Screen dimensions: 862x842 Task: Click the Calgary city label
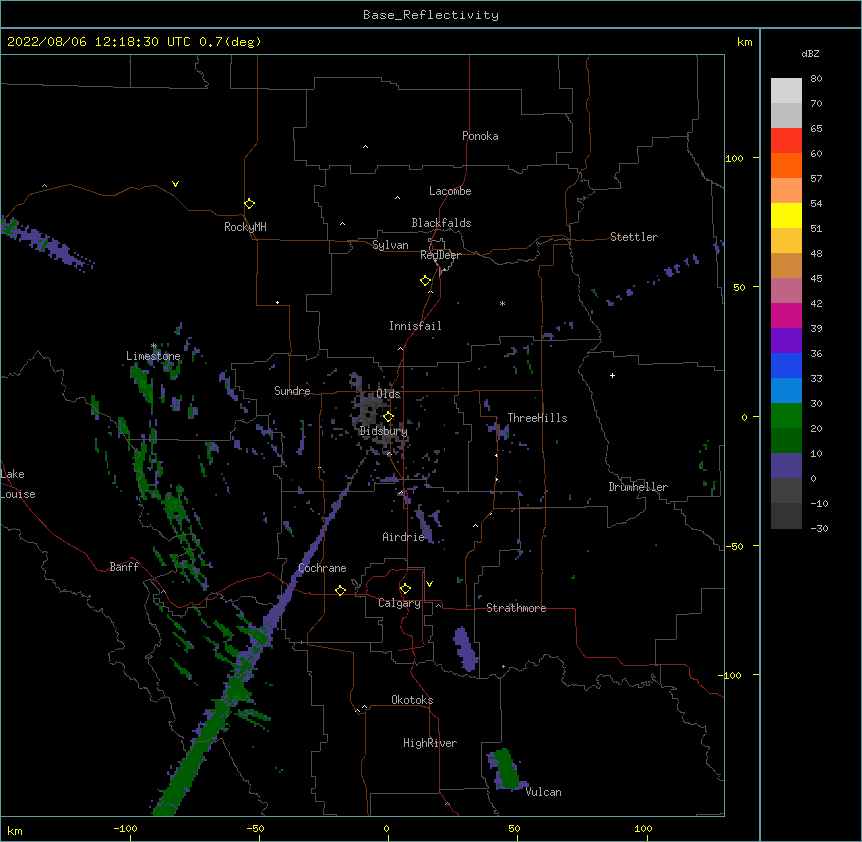click(x=399, y=603)
